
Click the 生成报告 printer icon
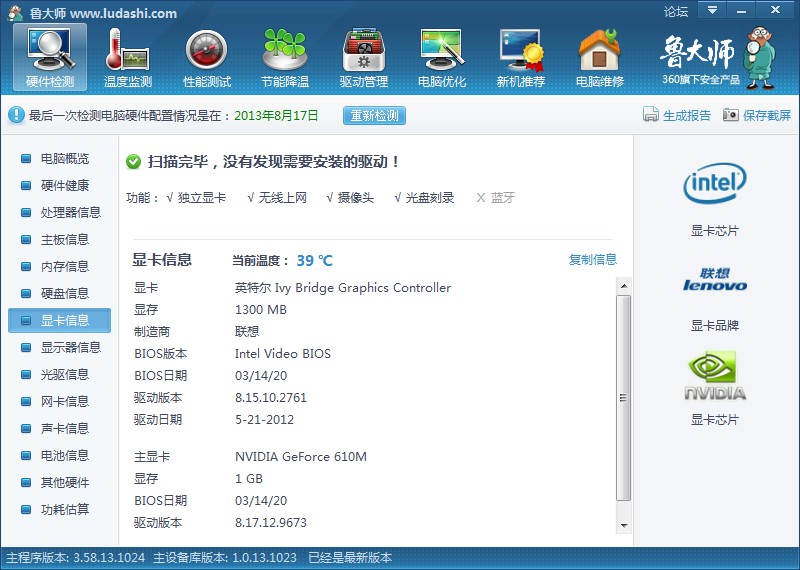click(651, 115)
